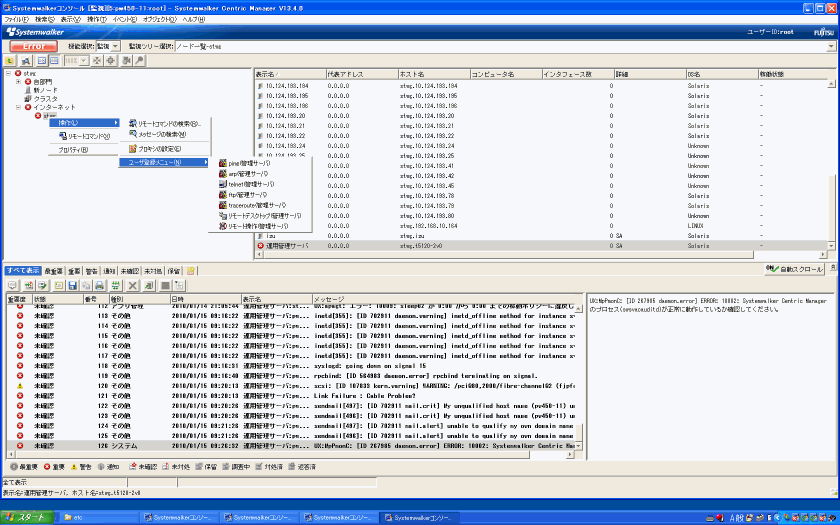840x525 pixels.
Task: Switch to map view toolbar icon
Action: 42,61
